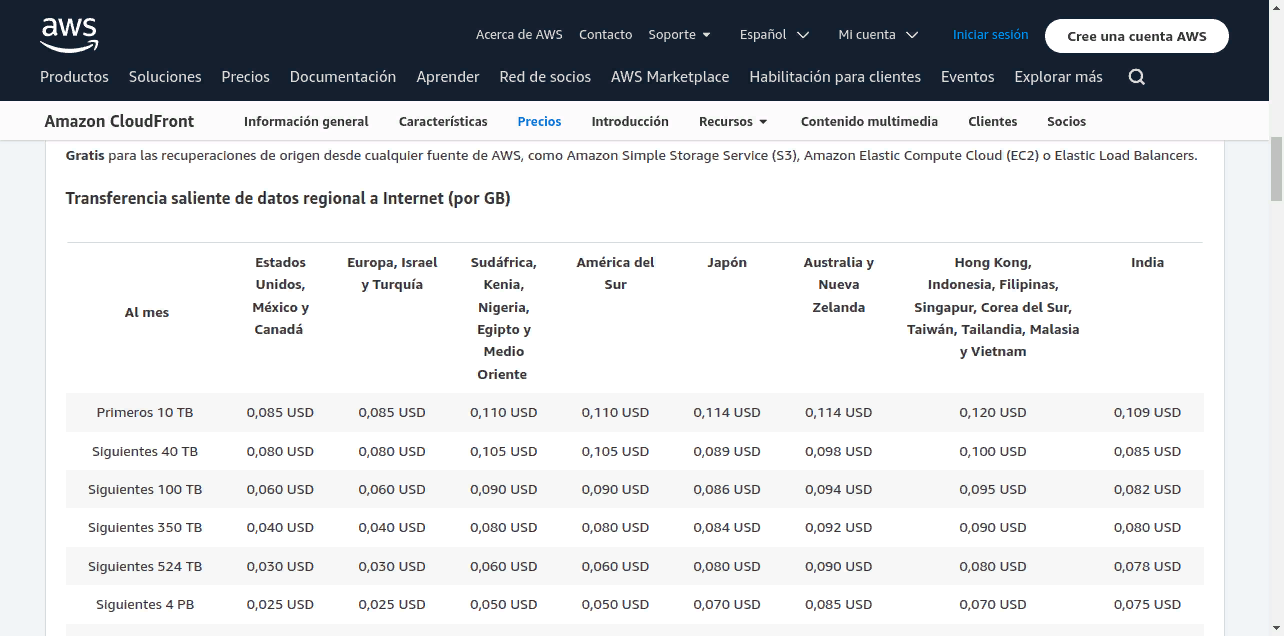Open the Documentación menu
This screenshot has height=636, width=1284.
(343, 76)
